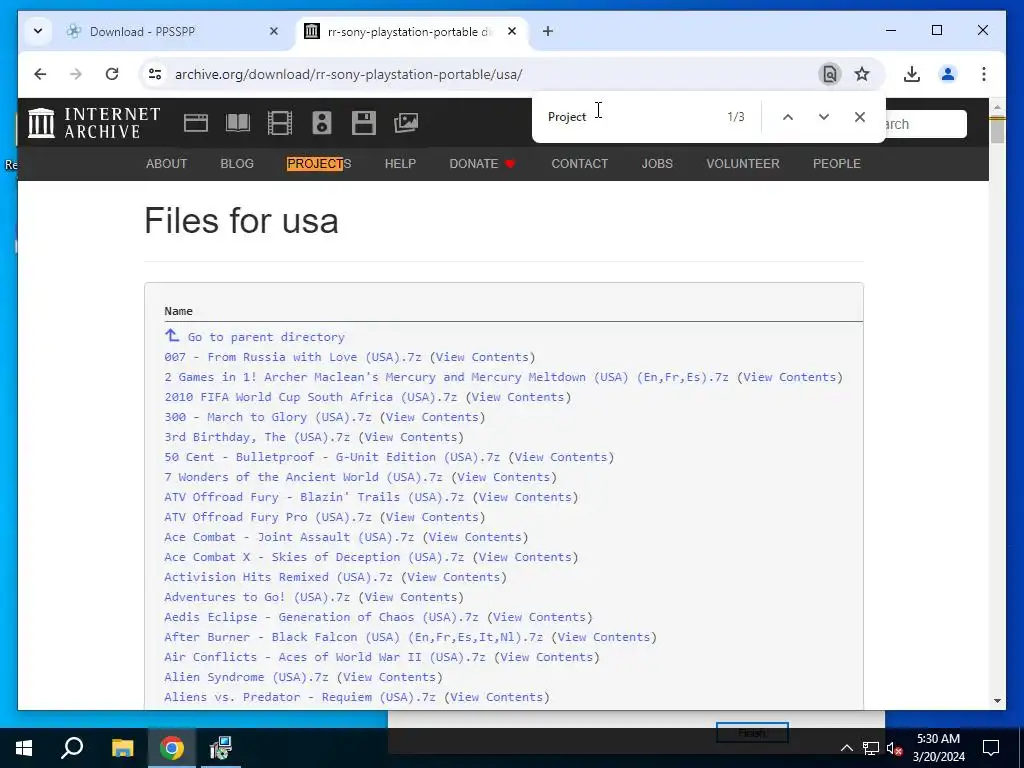Close the find bar
The width and height of the screenshot is (1024, 768).
(859, 117)
